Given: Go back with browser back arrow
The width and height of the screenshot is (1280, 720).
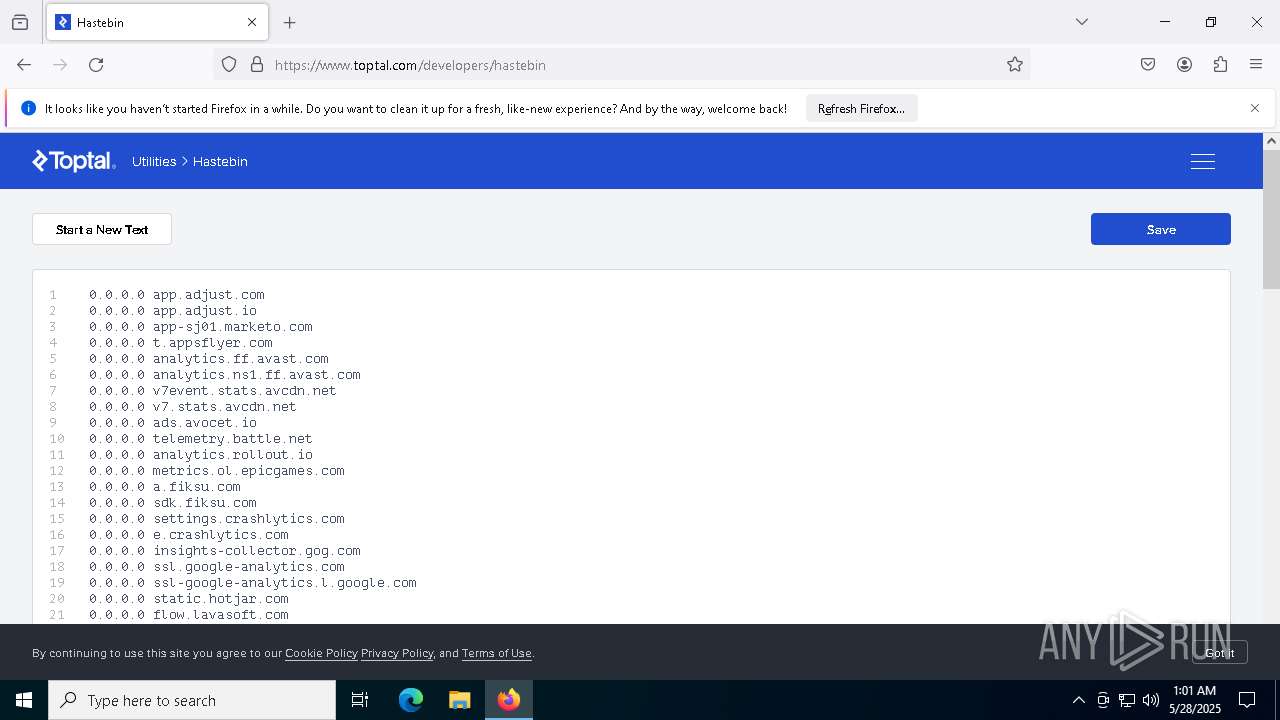Looking at the screenshot, I should pos(24,65).
